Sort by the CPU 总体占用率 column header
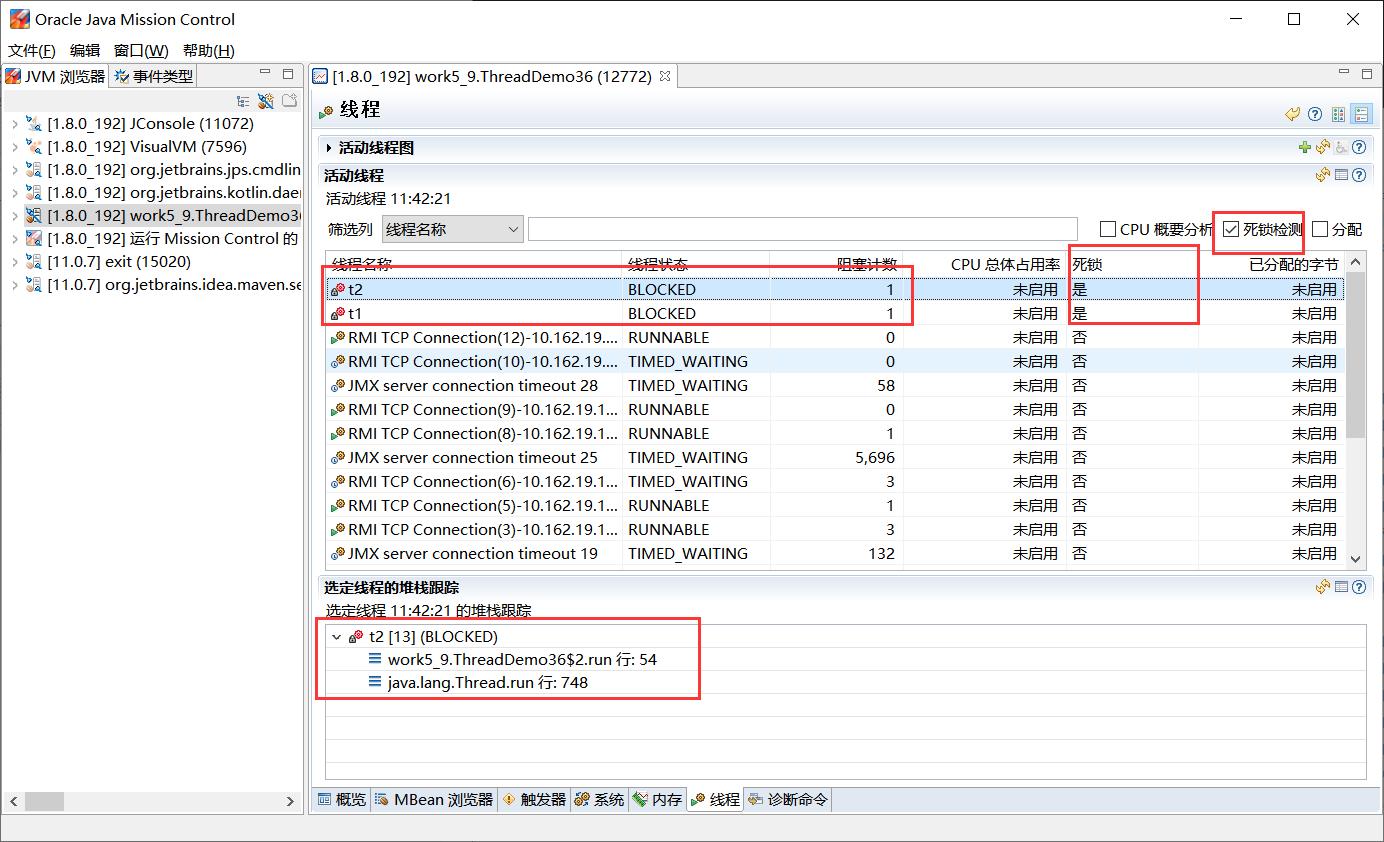Screen dimensions: 1384x842 click(984, 264)
